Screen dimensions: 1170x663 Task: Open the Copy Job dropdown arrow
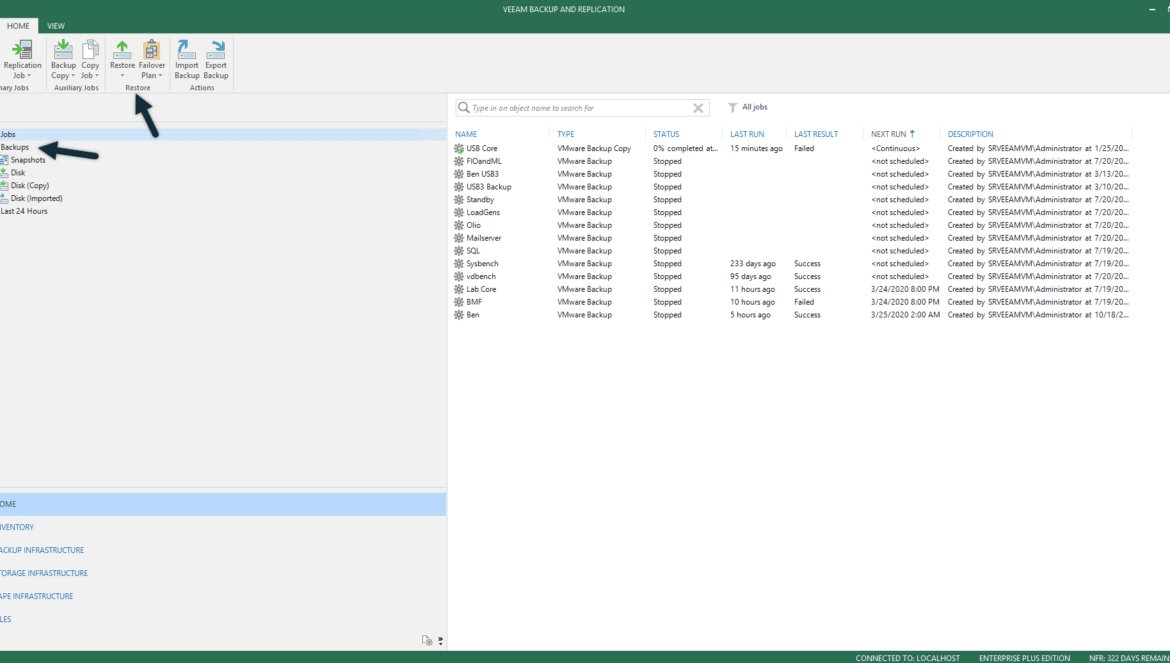coord(97,75)
